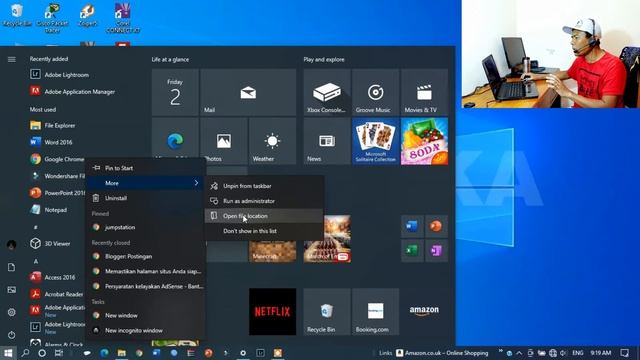
Task: Choose Run as administrator
Action: [x=264, y=201]
